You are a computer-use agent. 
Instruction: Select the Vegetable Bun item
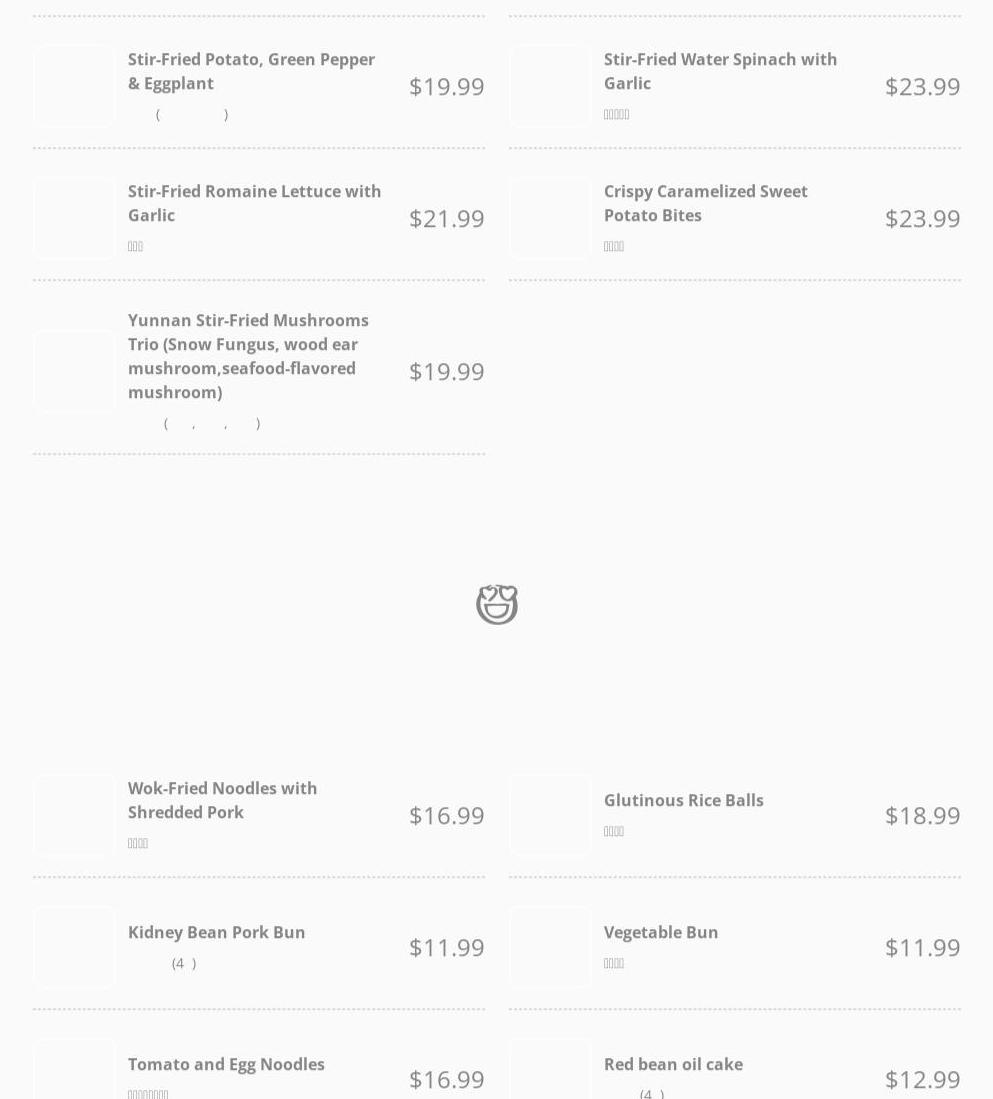660,932
